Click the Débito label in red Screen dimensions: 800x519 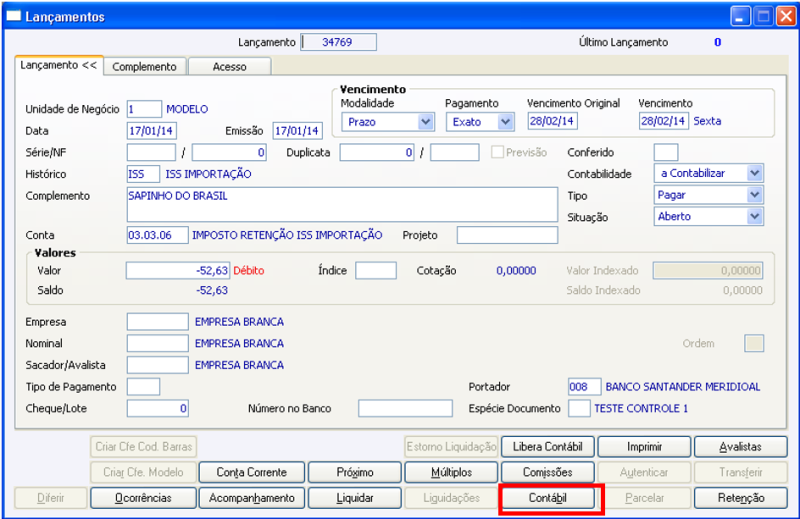[x=249, y=270]
